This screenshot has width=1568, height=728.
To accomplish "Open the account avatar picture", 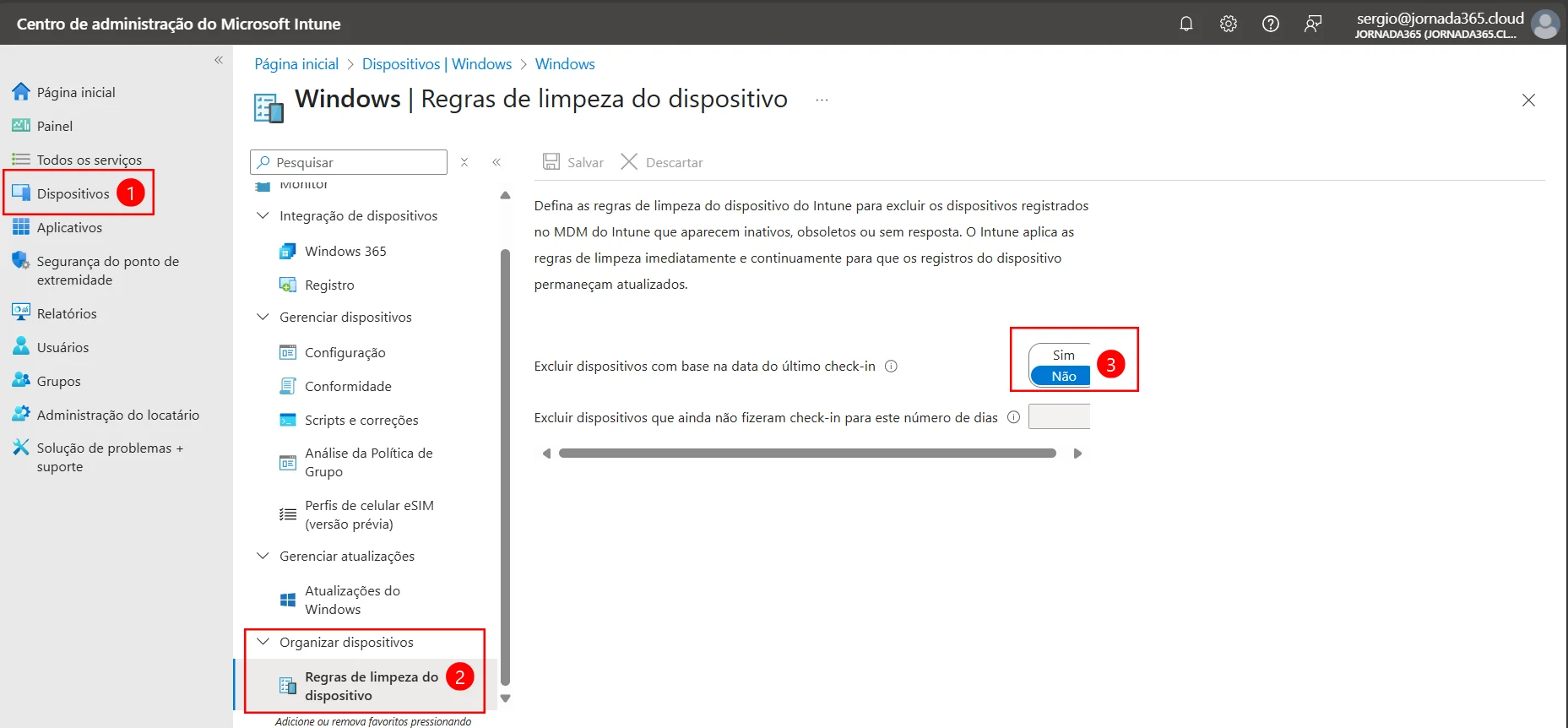I will [1545, 24].
